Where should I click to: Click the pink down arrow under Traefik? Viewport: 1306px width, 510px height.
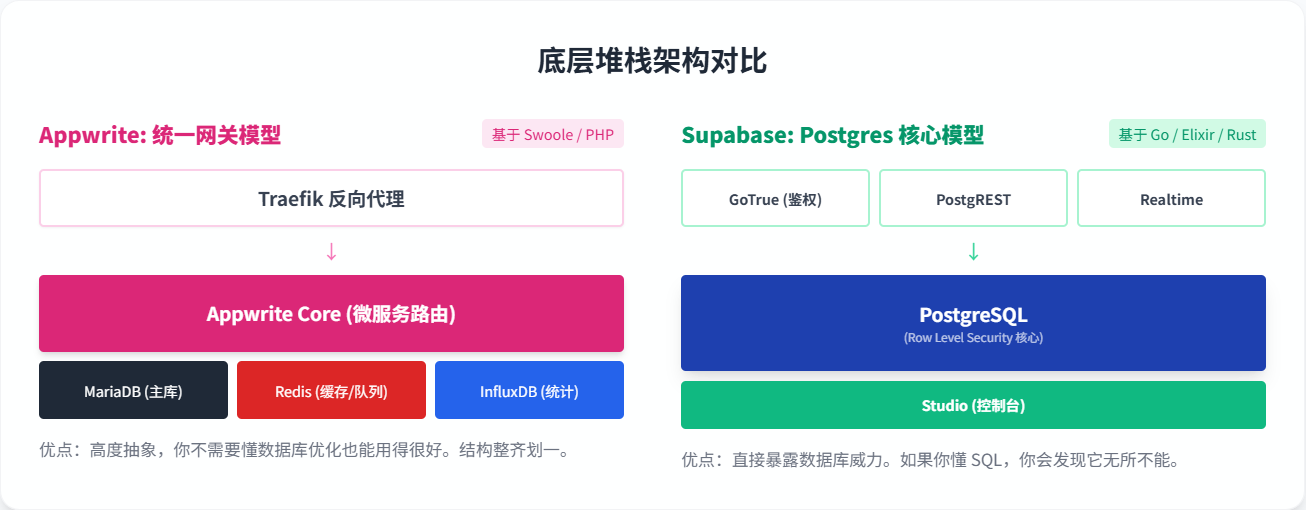coord(331,252)
